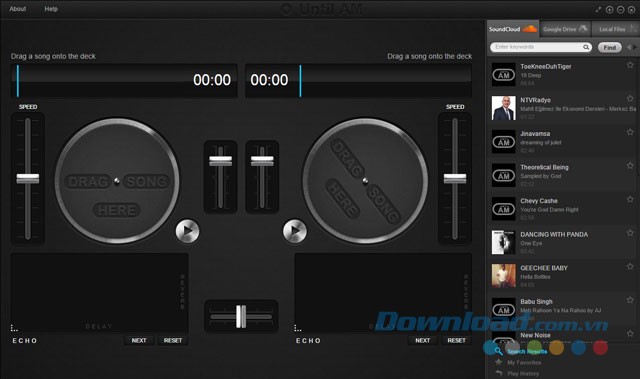Favorite the ToeKneeDuhTiger track star
Image resolution: width=640 pixels, height=379 pixels.
[630, 65]
